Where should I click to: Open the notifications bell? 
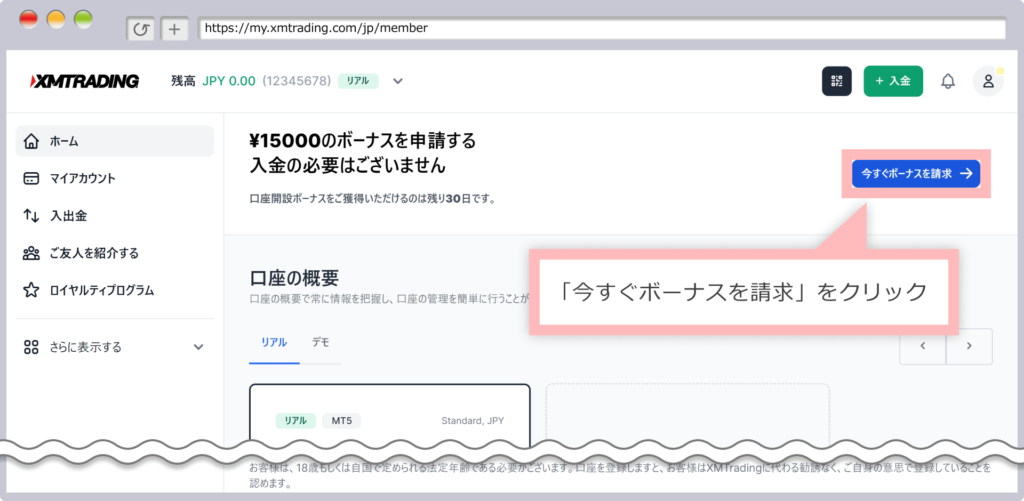(x=947, y=81)
